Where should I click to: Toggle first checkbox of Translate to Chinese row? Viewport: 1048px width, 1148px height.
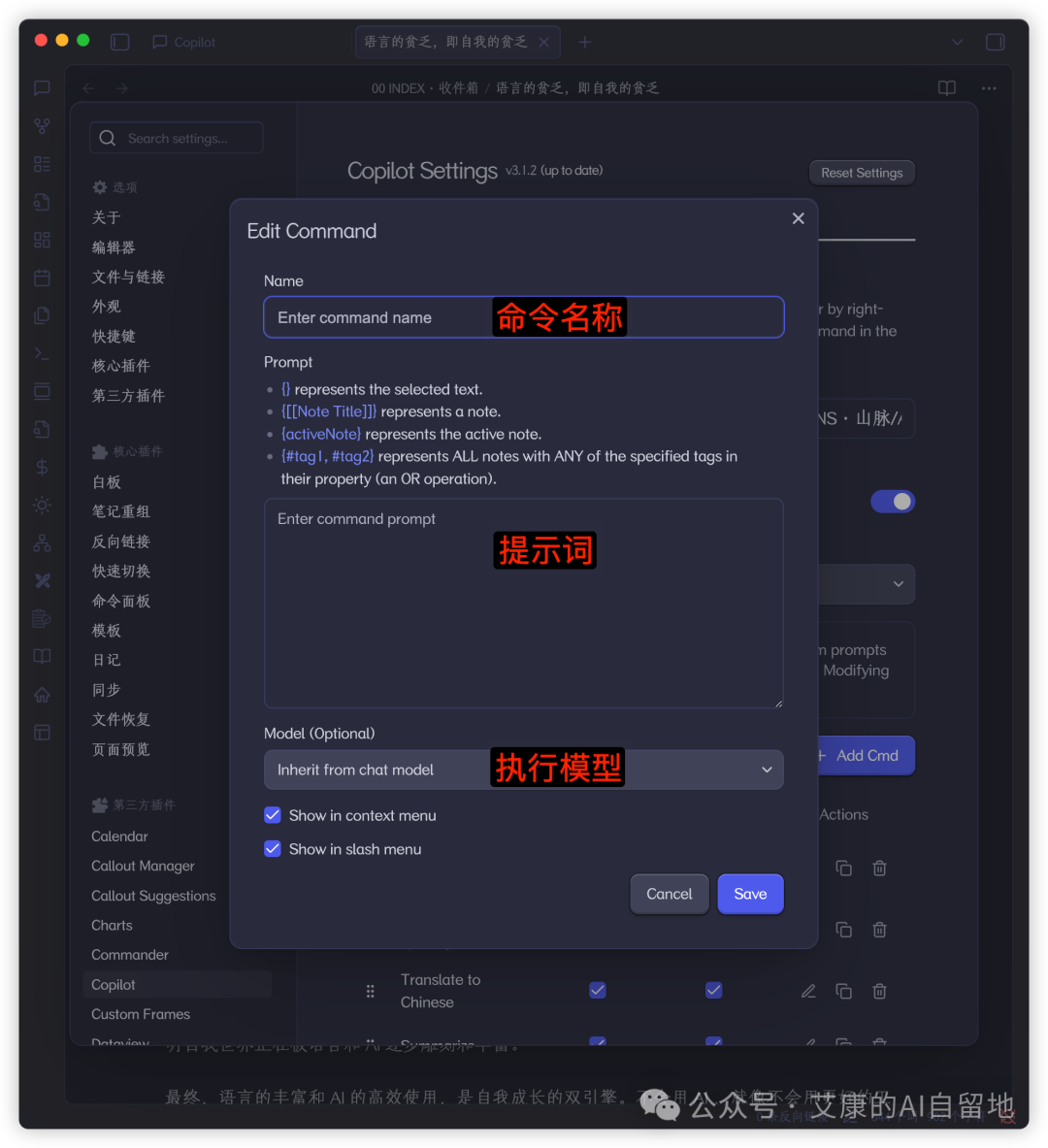[x=598, y=991]
